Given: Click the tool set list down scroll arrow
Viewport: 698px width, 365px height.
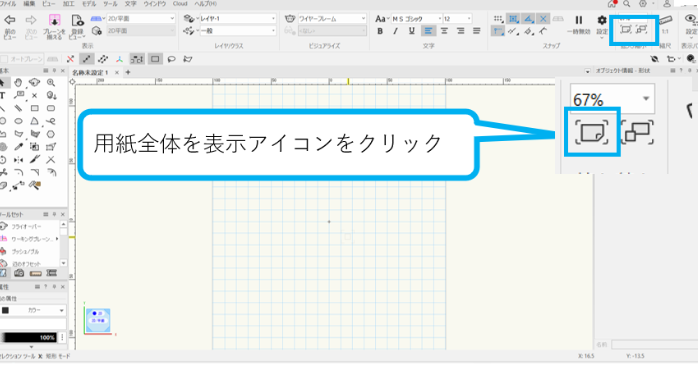Looking at the screenshot, I should click(63, 263).
